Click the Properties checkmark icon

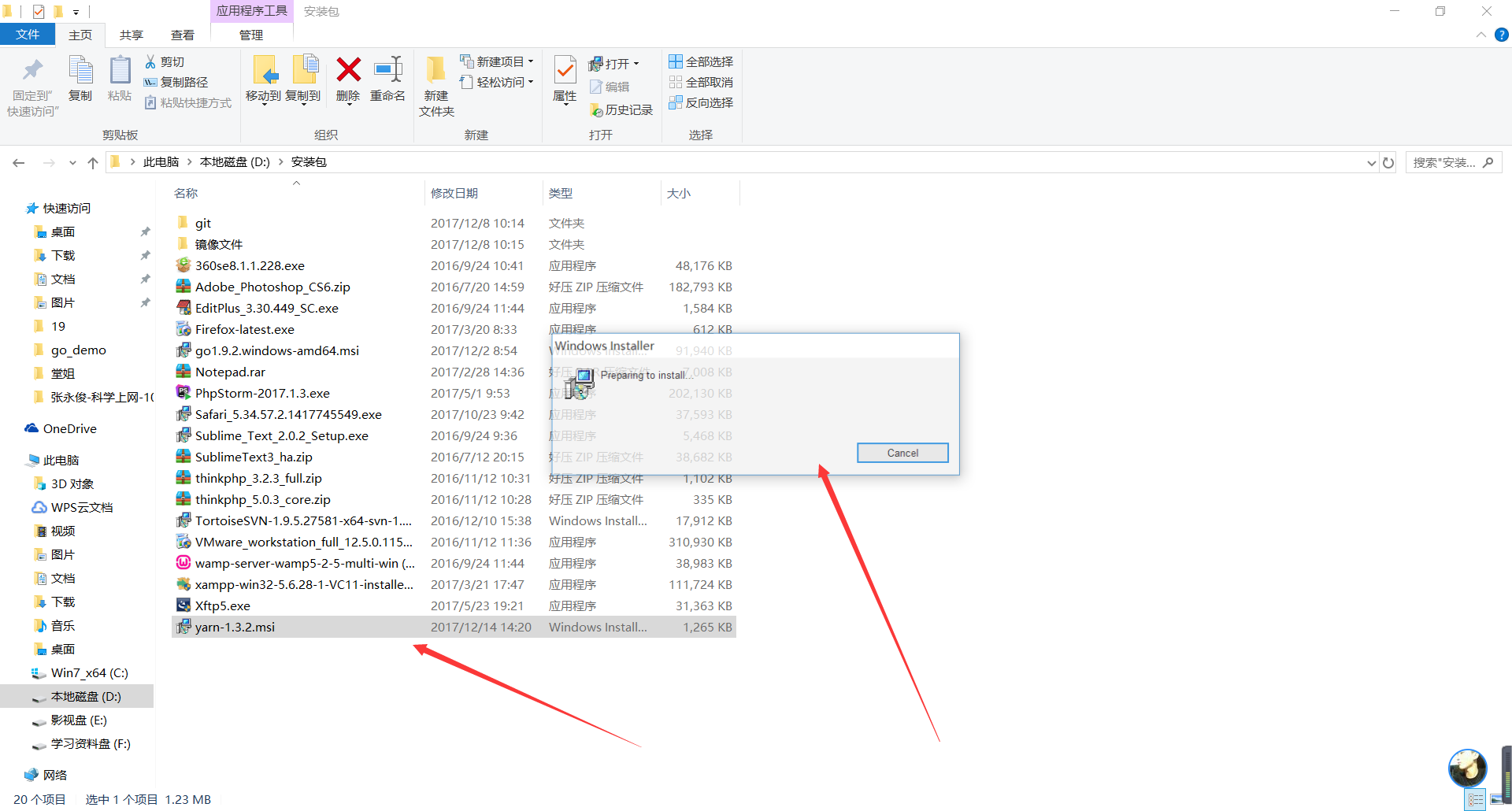[565, 70]
